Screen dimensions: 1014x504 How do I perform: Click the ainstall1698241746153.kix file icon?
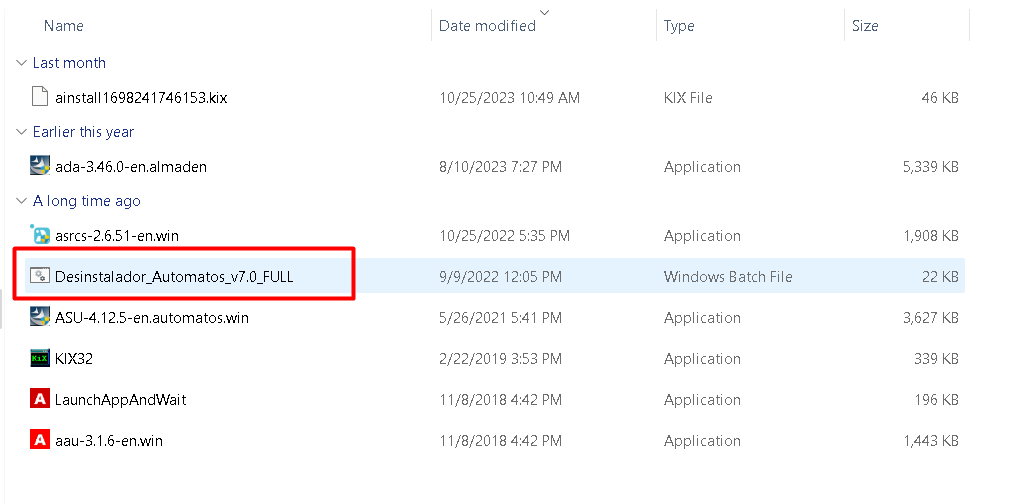40,98
